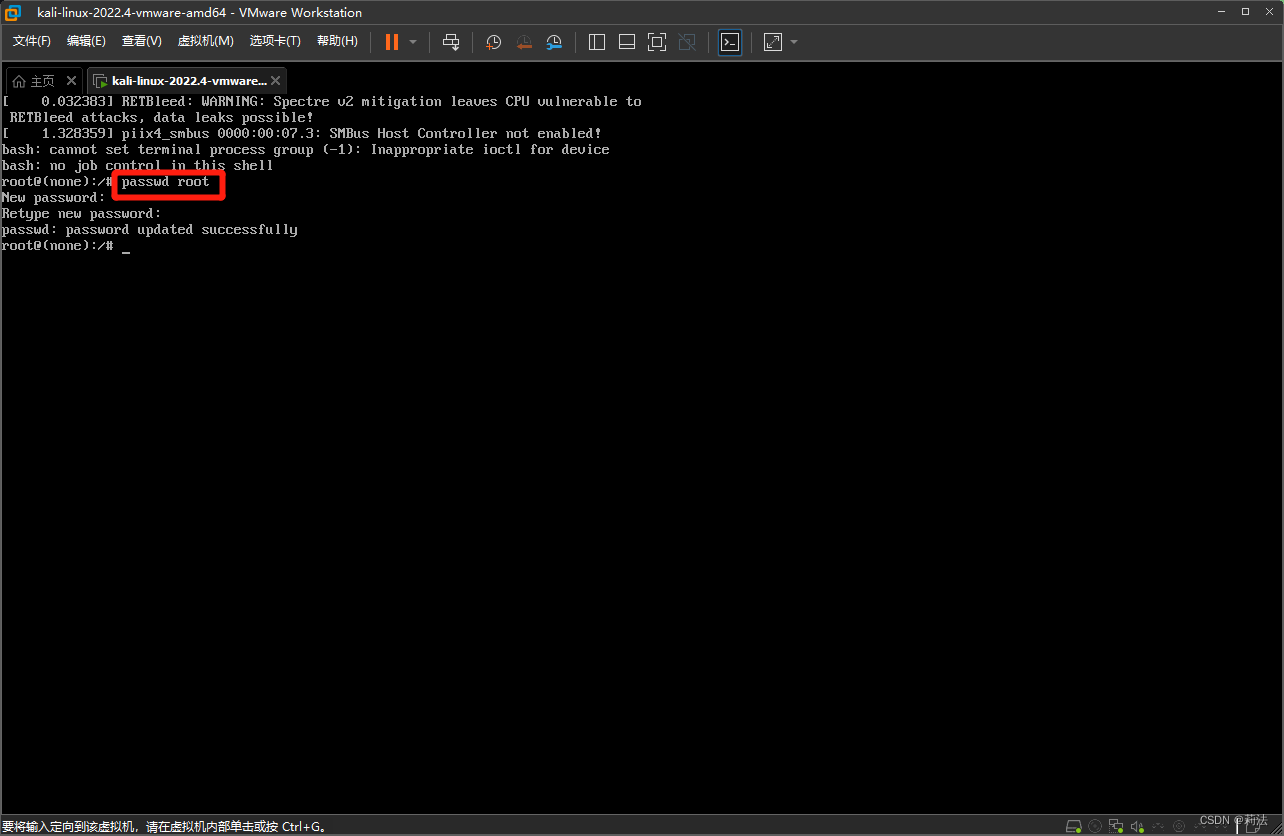Image resolution: width=1284 pixels, height=836 pixels.
Task: Switch to console view icon
Action: coord(730,42)
